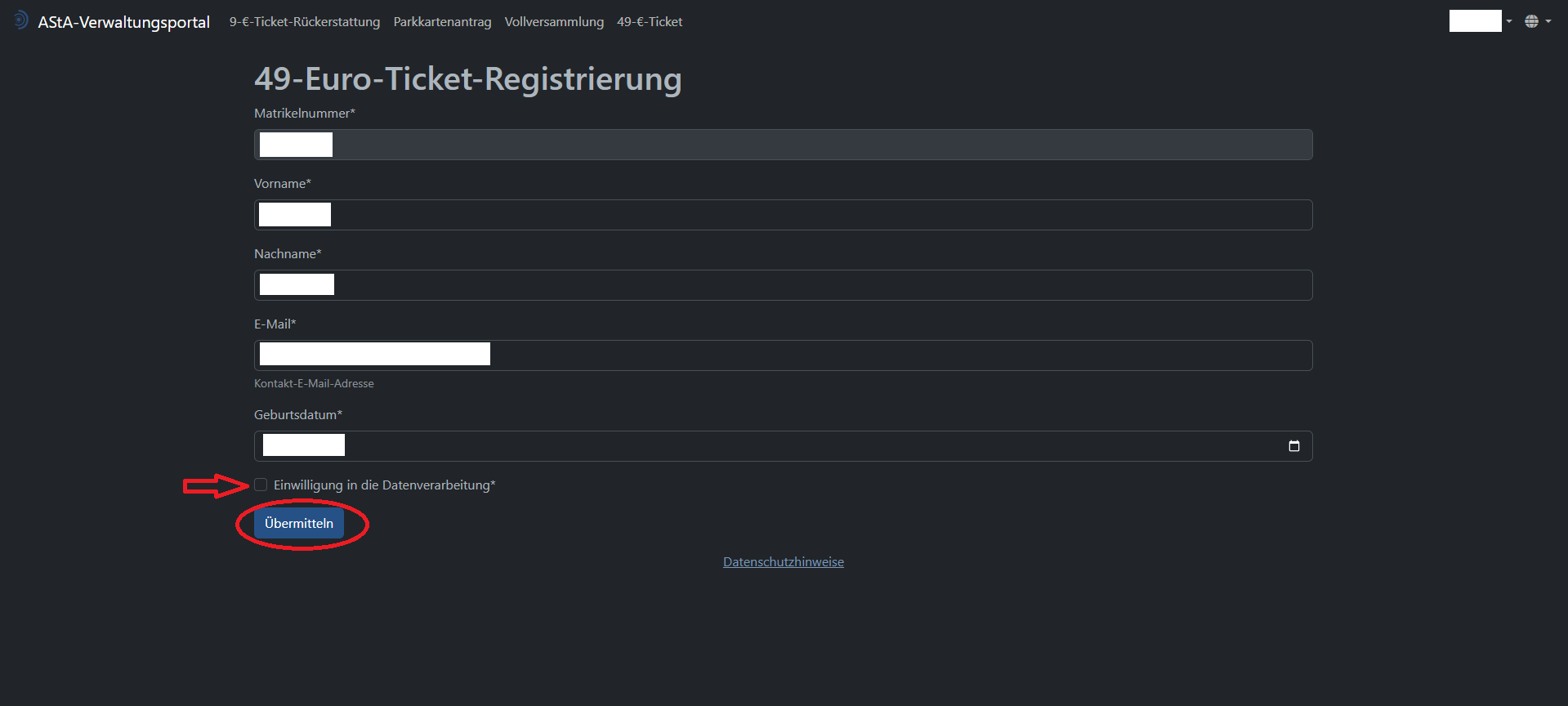
Task: Open the 9-€-Ticket-Rückerstattung menu item
Action: [305, 22]
